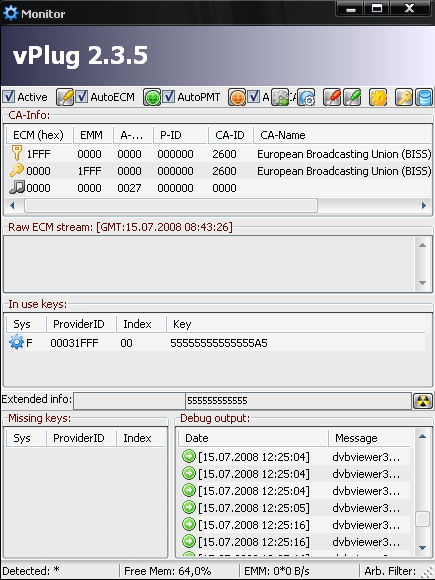
Task: Click Debug output scroll down arrow
Action: pyautogui.click(x=422, y=548)
